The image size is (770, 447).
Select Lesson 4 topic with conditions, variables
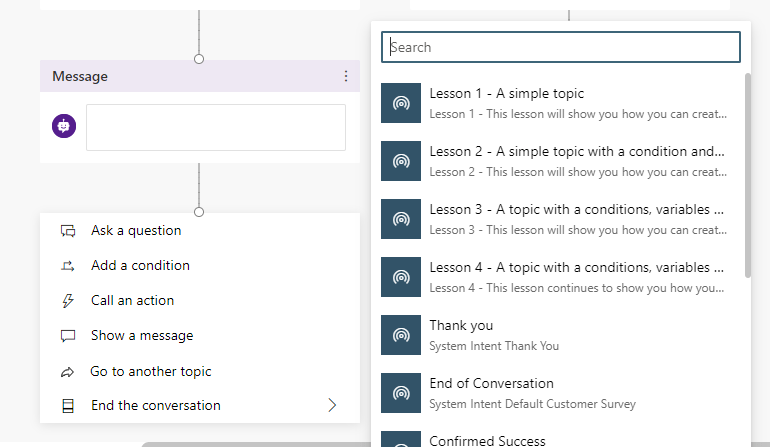coord(577,267)
